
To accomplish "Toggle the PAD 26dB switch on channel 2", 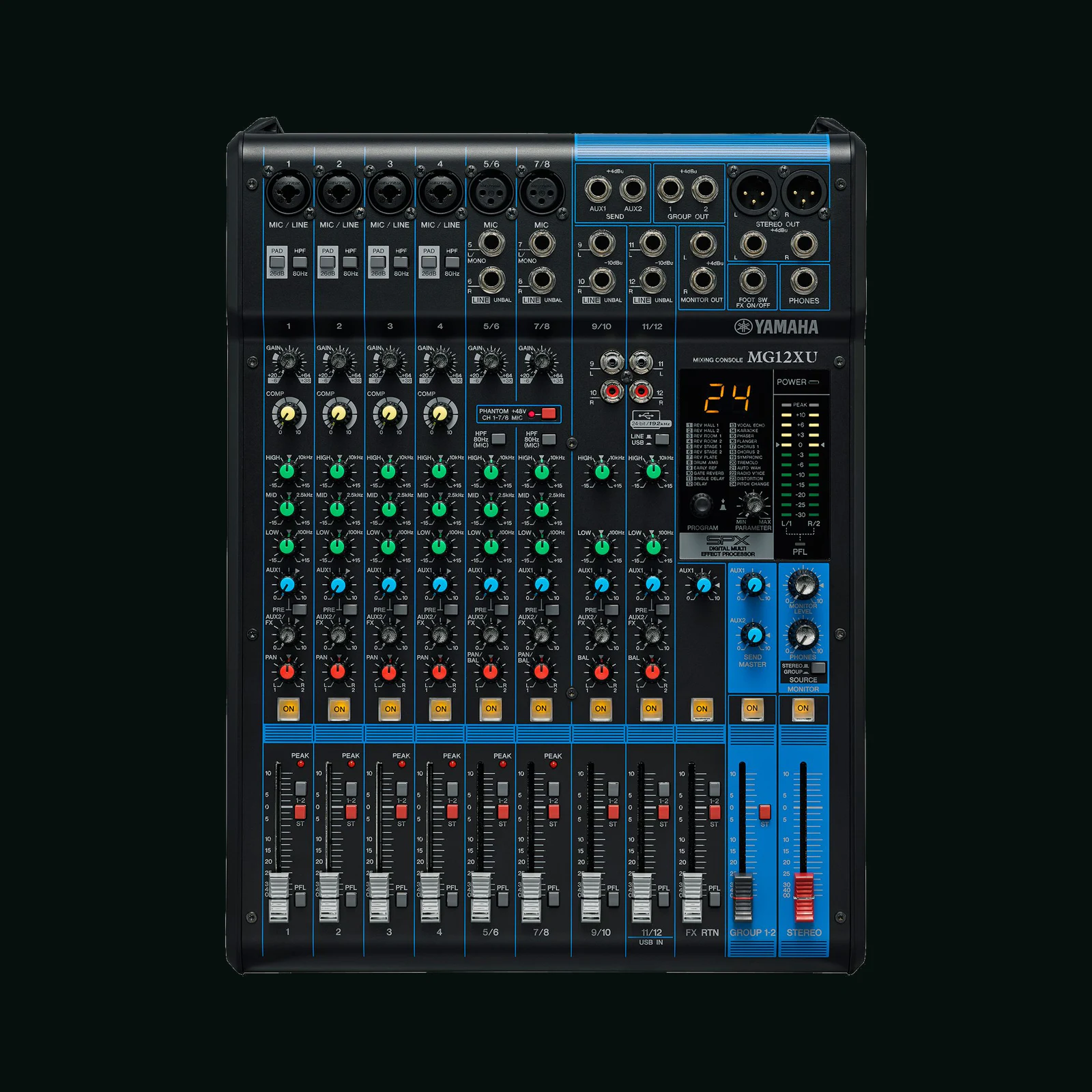I will pos(328,262).
